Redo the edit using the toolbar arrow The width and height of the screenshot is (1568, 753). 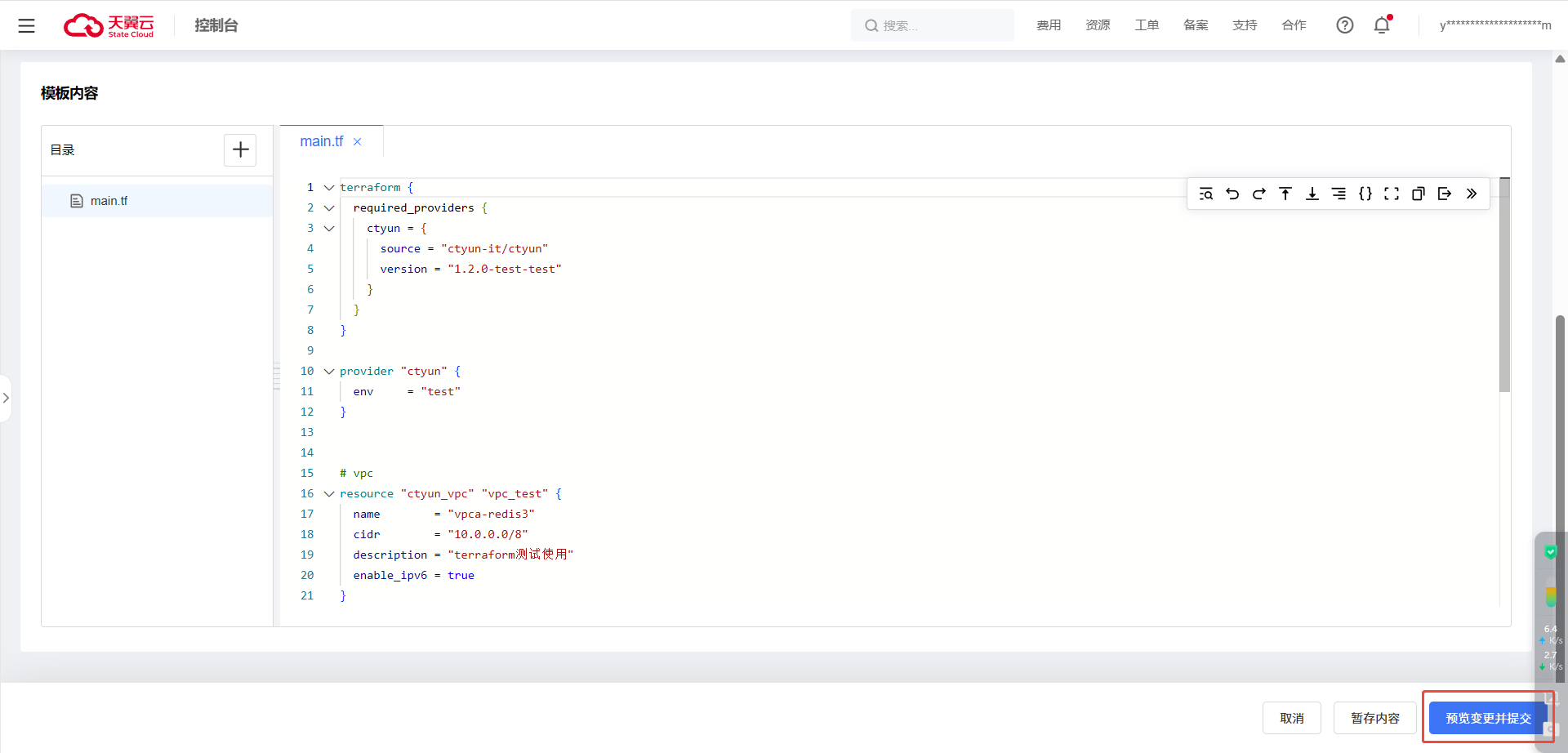pyautogui.click(x=1258, y=194)
